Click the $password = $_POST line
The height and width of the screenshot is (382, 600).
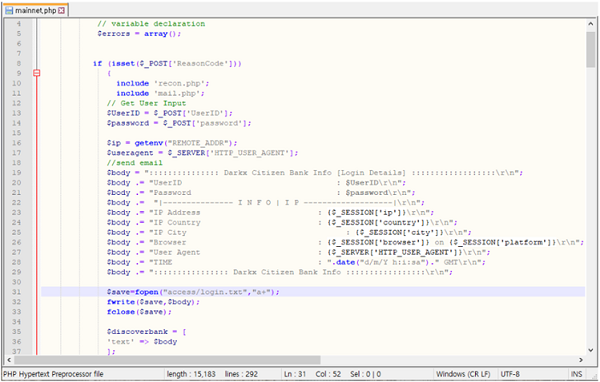pyautogui.click(x=179, y=123)
